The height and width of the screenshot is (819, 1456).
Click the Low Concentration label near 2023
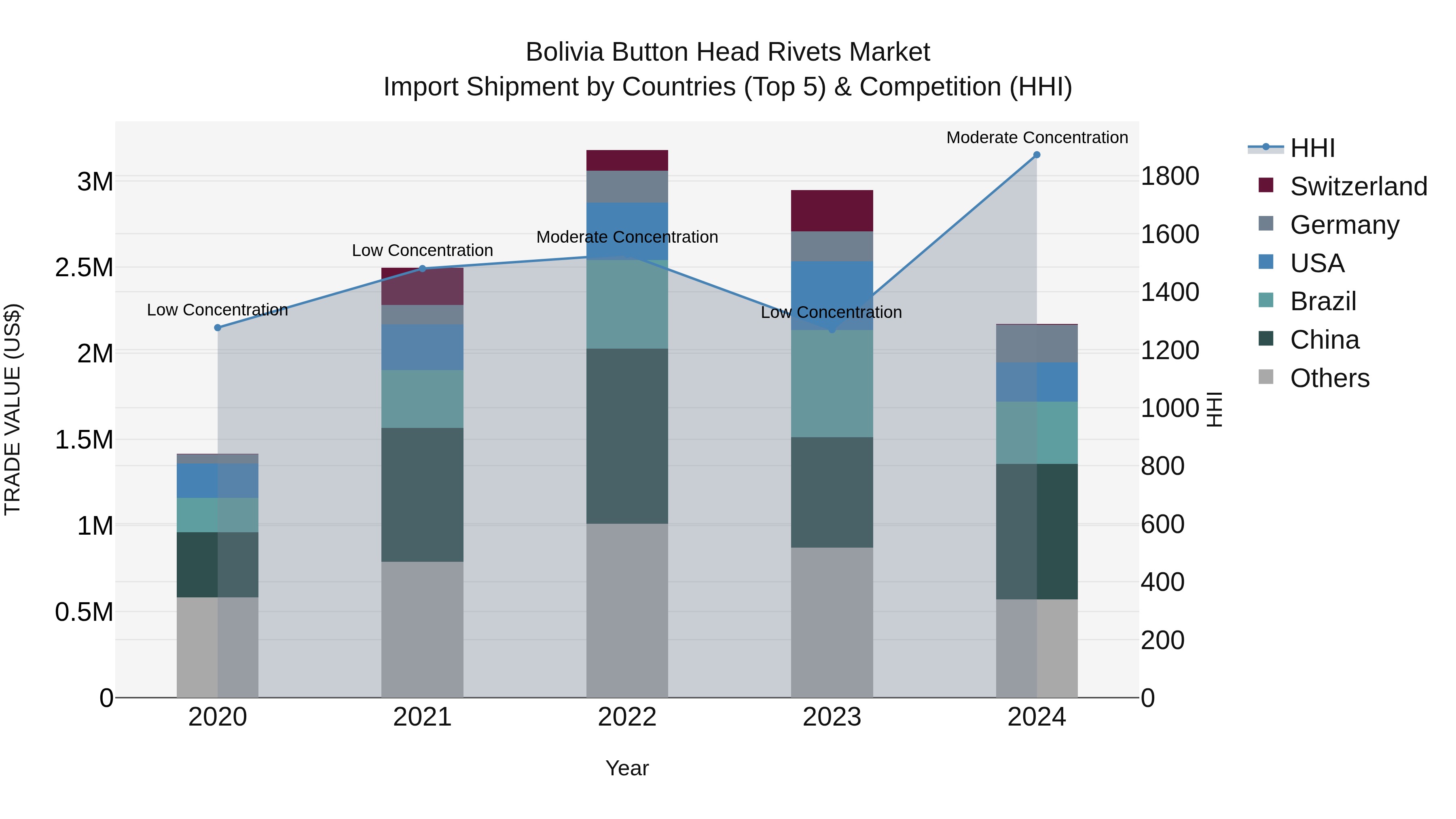tap(832, 312)
